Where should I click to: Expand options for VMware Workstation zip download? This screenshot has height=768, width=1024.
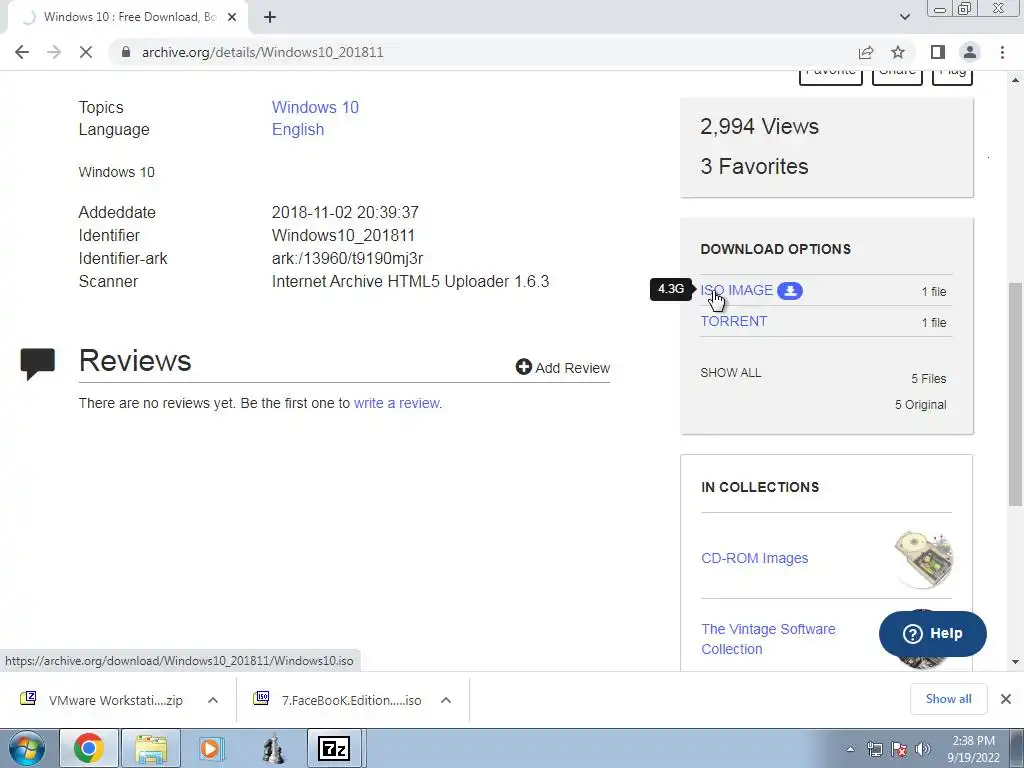coord(212,700)
